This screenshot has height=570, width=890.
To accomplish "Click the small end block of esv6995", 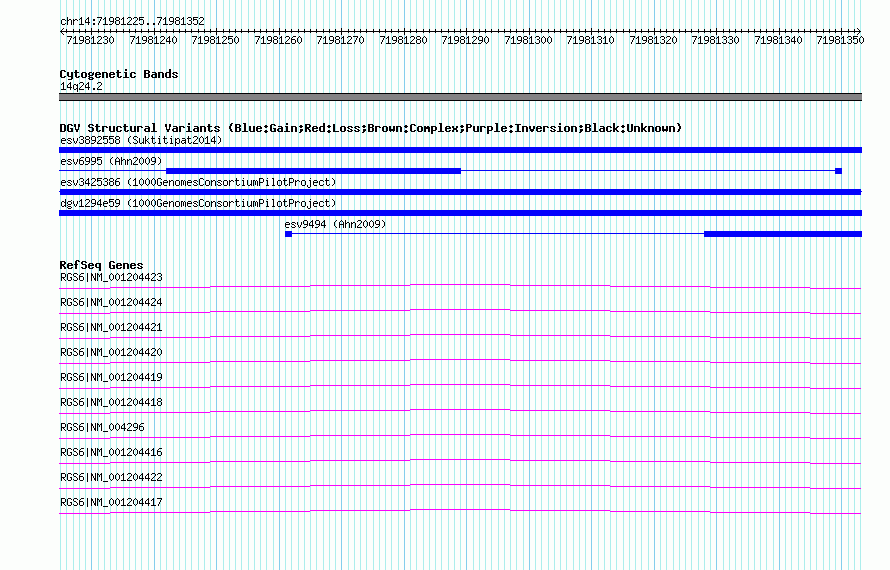I will 838,171.
